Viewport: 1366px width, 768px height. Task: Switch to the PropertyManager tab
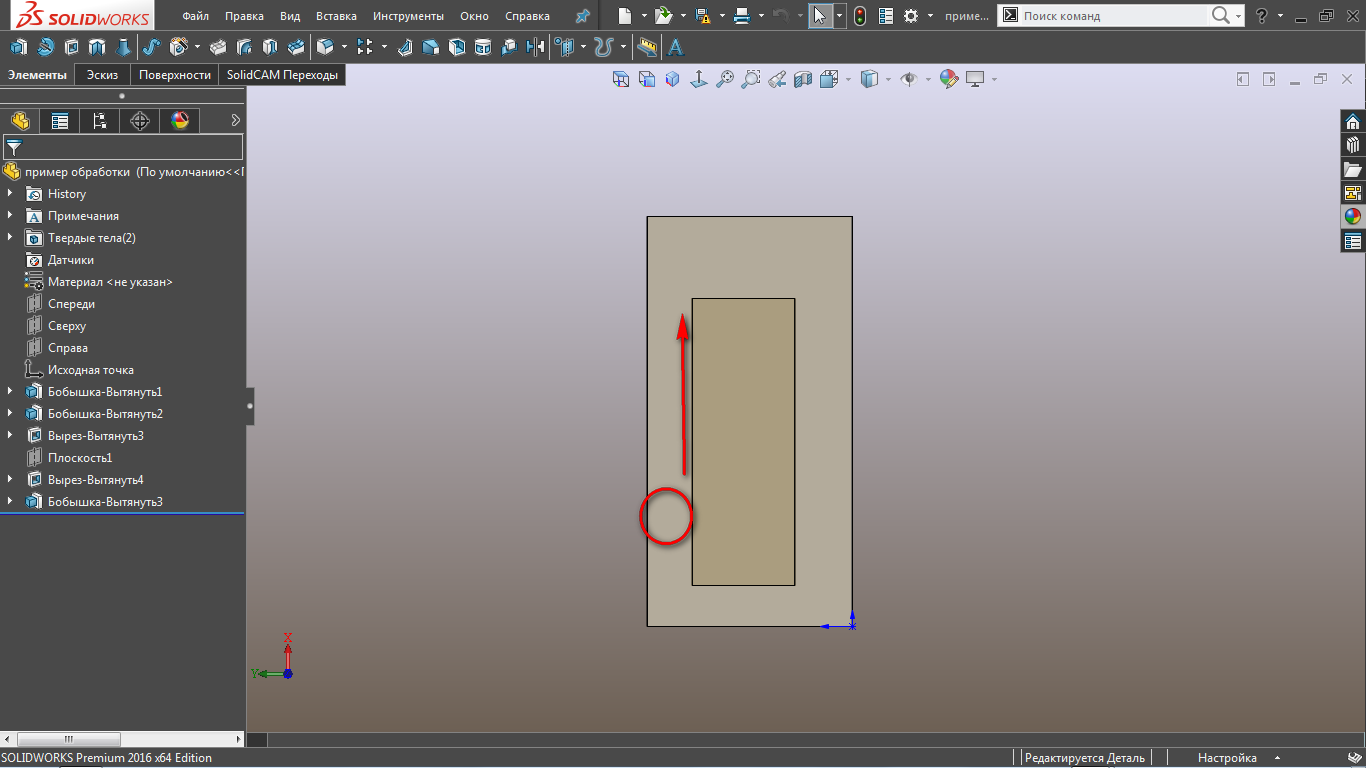[60, 121]
